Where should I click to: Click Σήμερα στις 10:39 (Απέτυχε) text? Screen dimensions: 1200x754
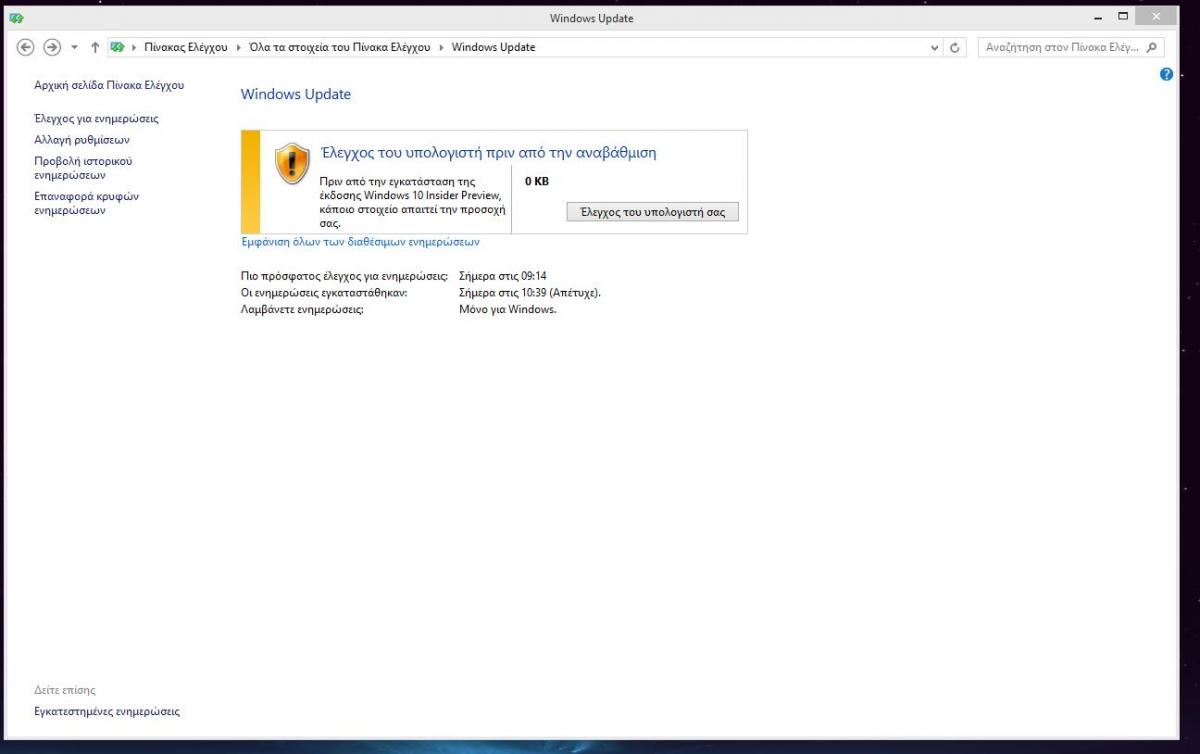point(530,293)
